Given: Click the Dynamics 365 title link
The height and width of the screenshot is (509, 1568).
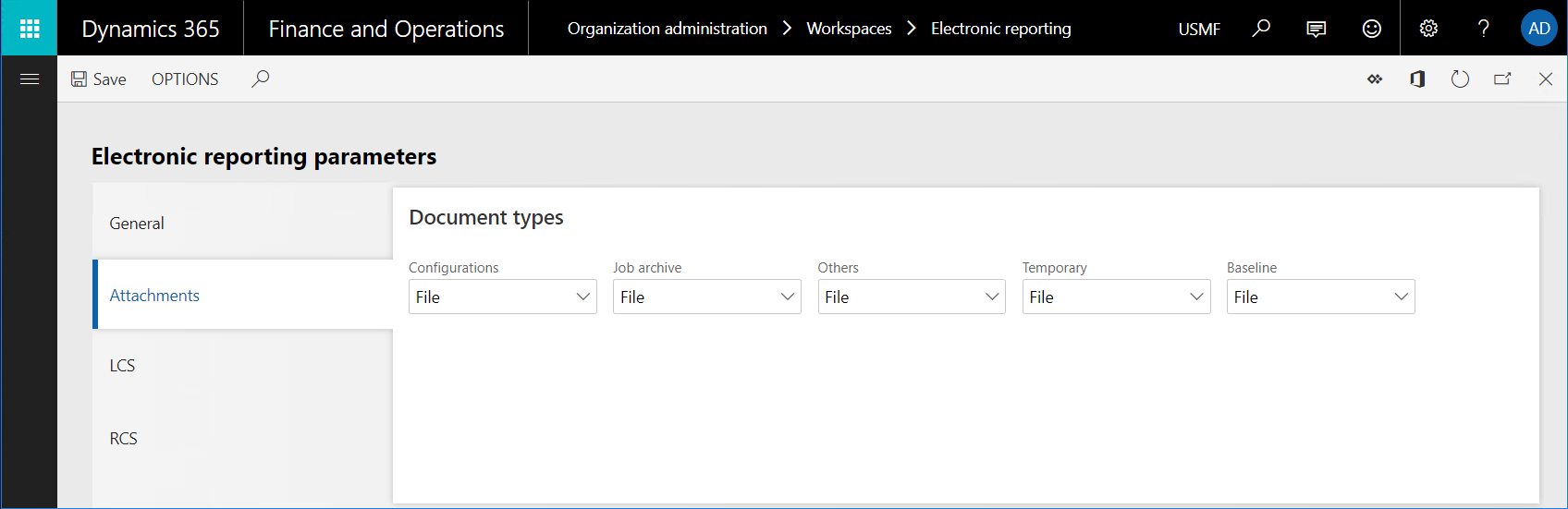Looking at the screenshot, I should pyautogui.click(x=151, y=29).
